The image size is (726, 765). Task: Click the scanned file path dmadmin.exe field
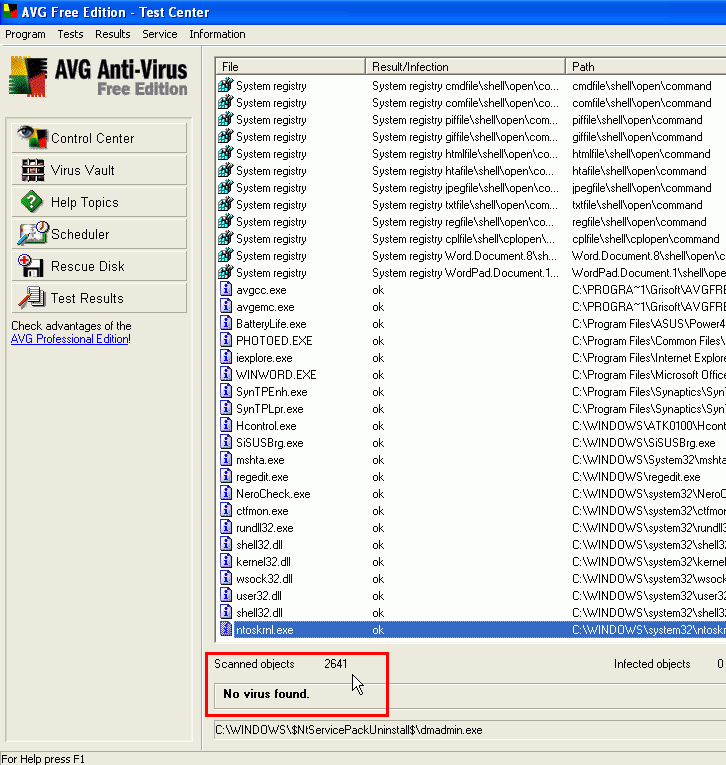(x=470, y=730)
